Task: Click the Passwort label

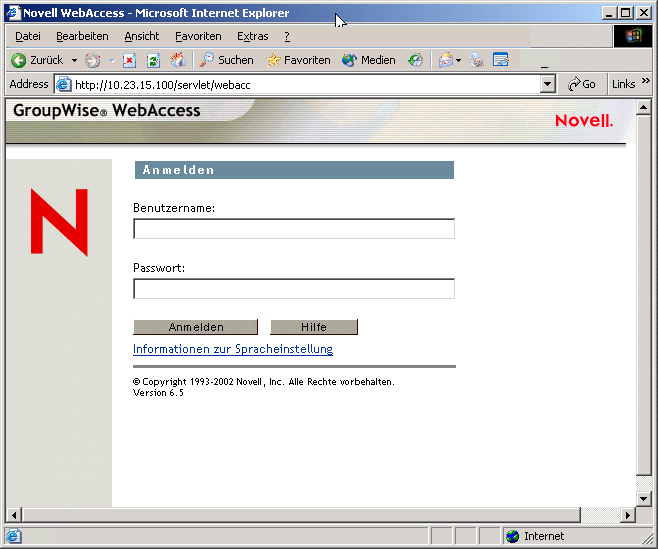Action: tap(159, 268)
